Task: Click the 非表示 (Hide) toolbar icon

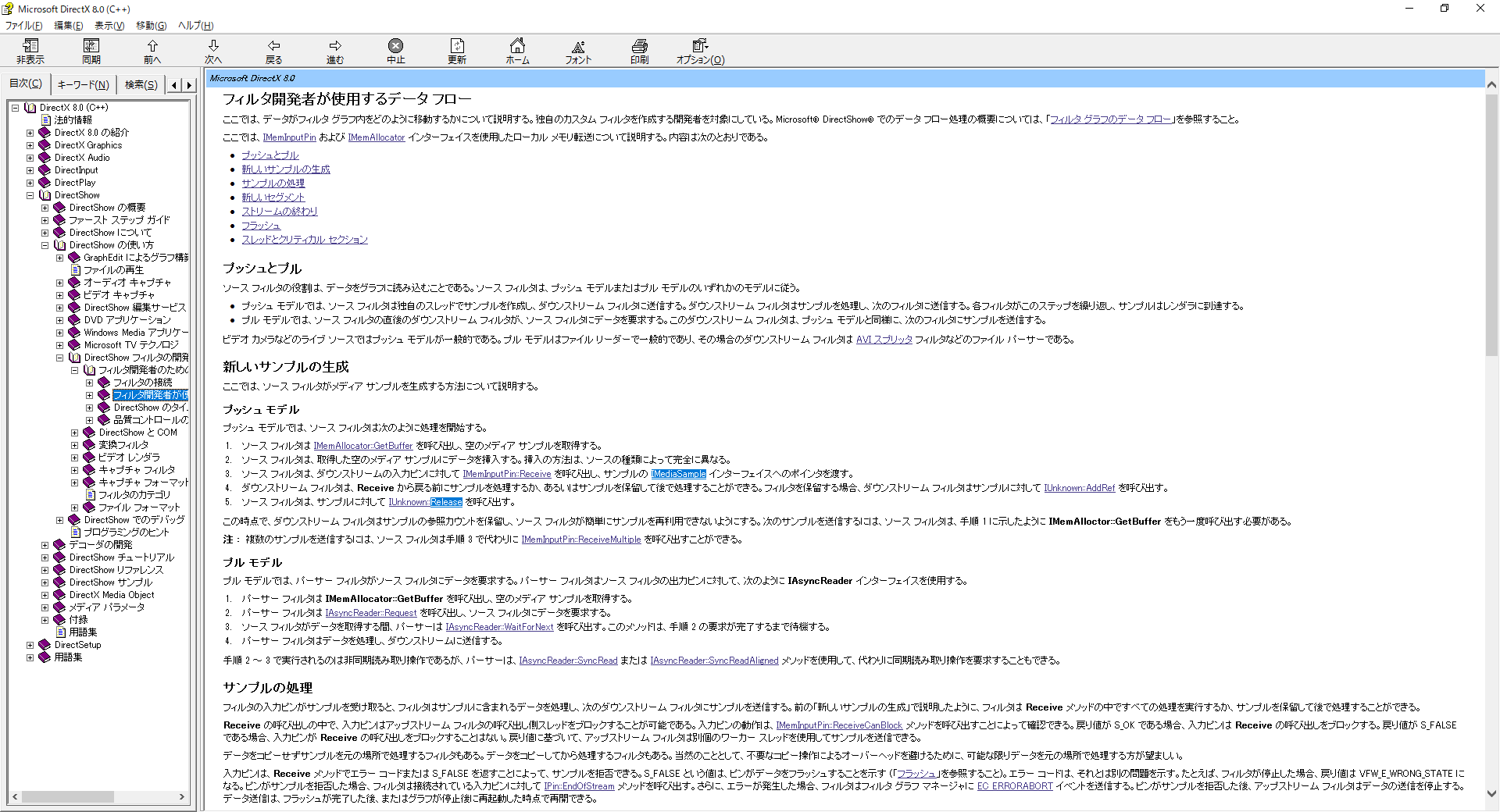Action: click(x=30, y=45)
